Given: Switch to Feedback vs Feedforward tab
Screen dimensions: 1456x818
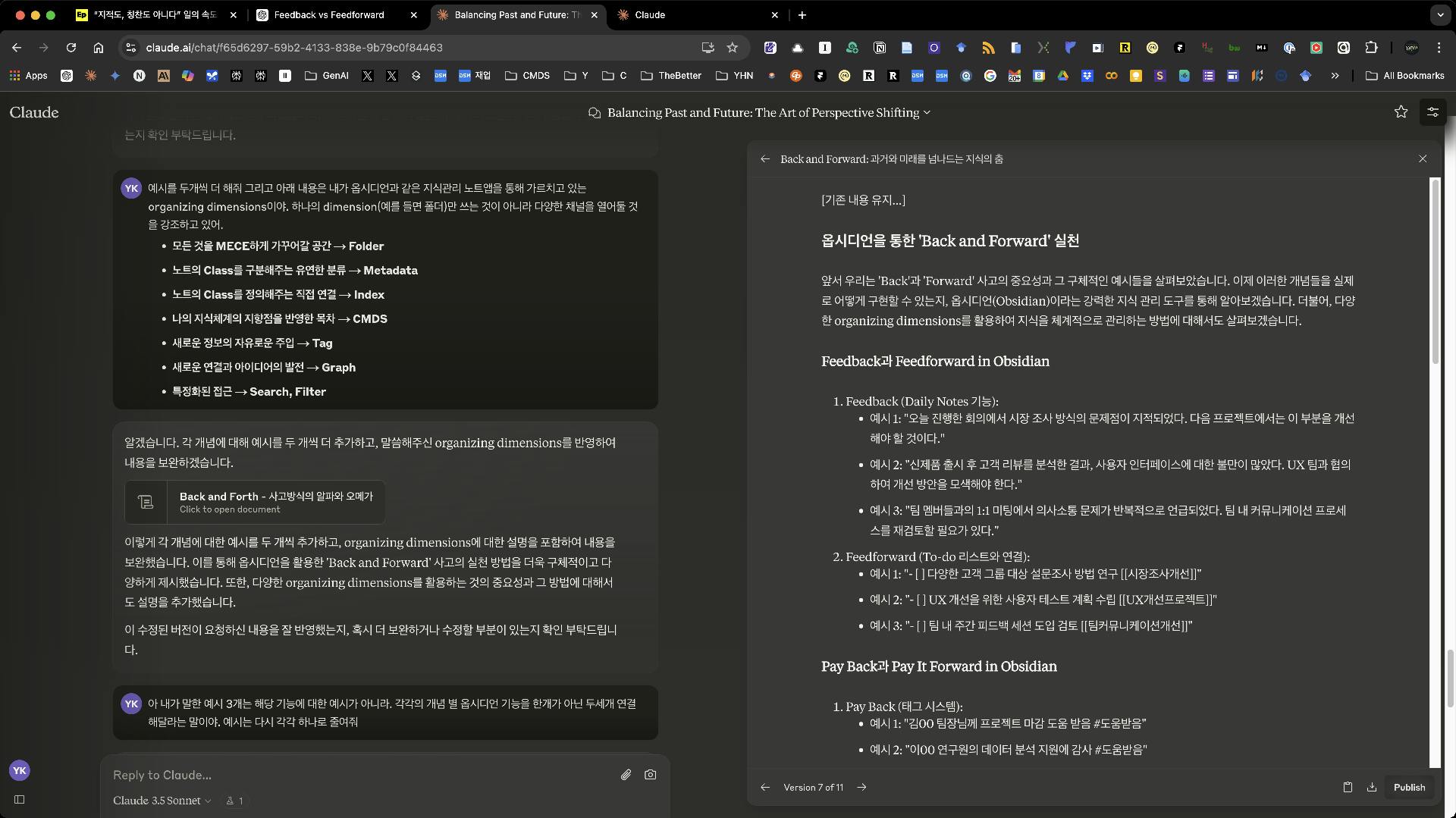Looking at the screenshot, I should (329, 14).
